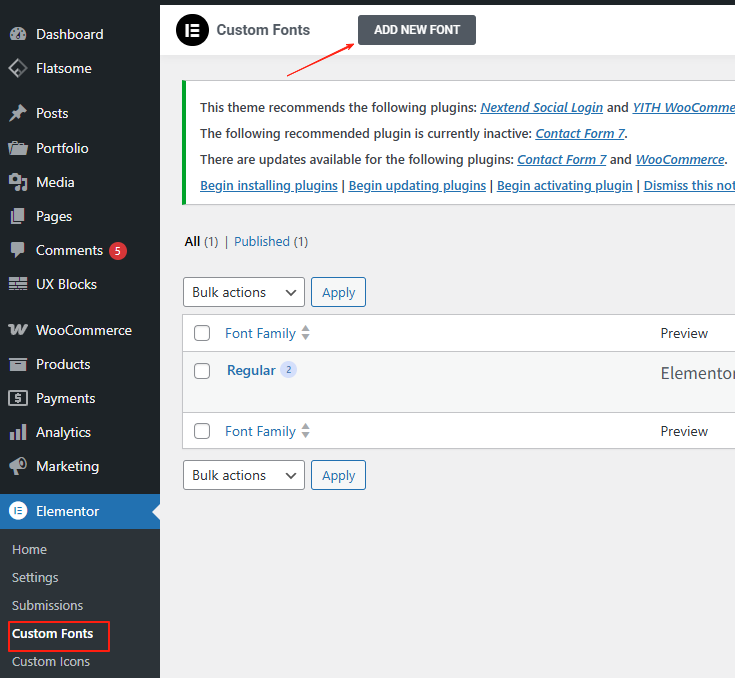735x678 pixels.
Task: Open the bottom Bulk actions dropdown
Action: tap(243, 475)
